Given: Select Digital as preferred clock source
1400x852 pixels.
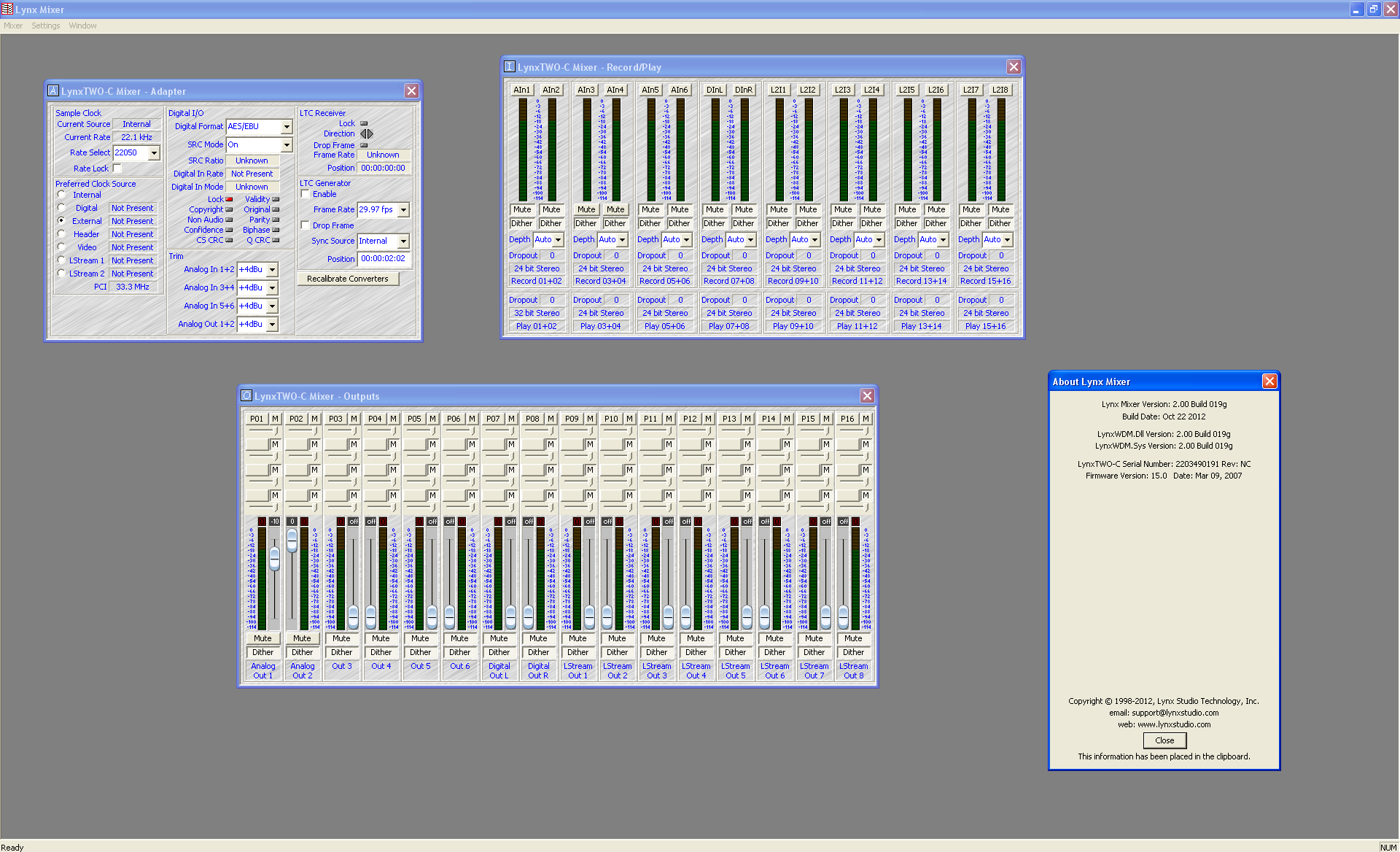Looking at the screenshot, I should coord(61,208).
